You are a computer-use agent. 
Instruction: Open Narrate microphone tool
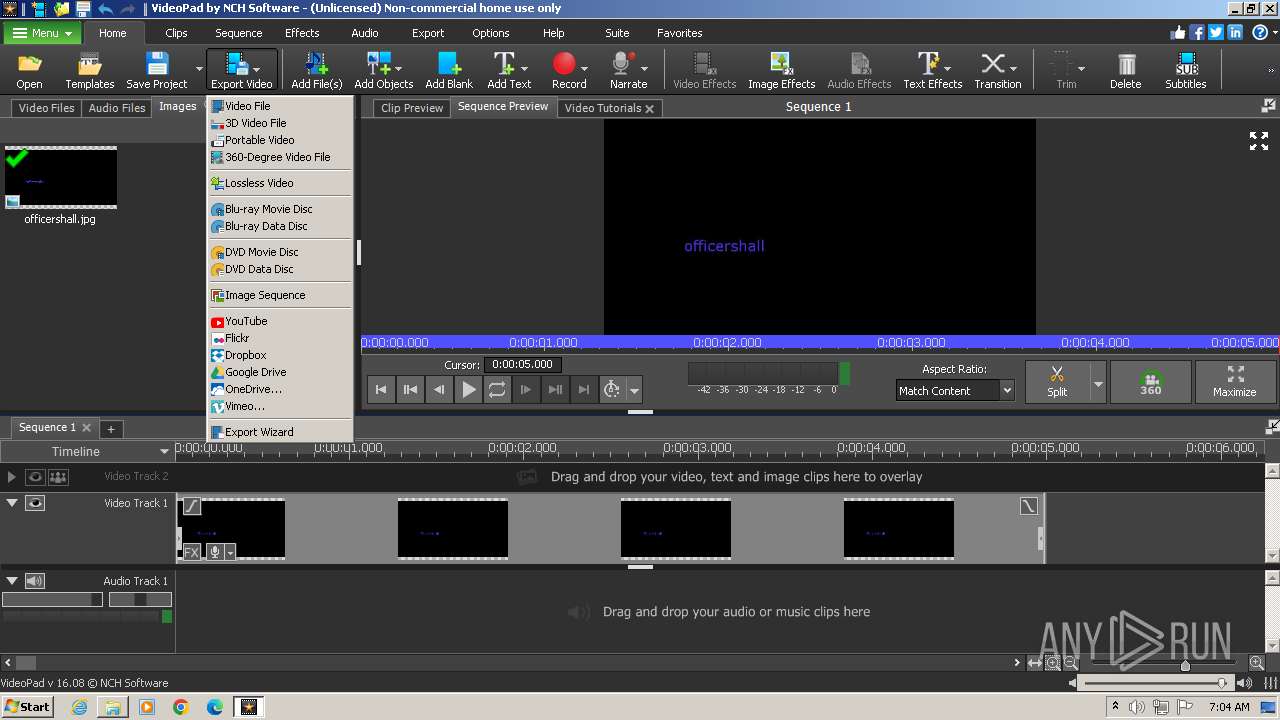click(x=628, y=70)
